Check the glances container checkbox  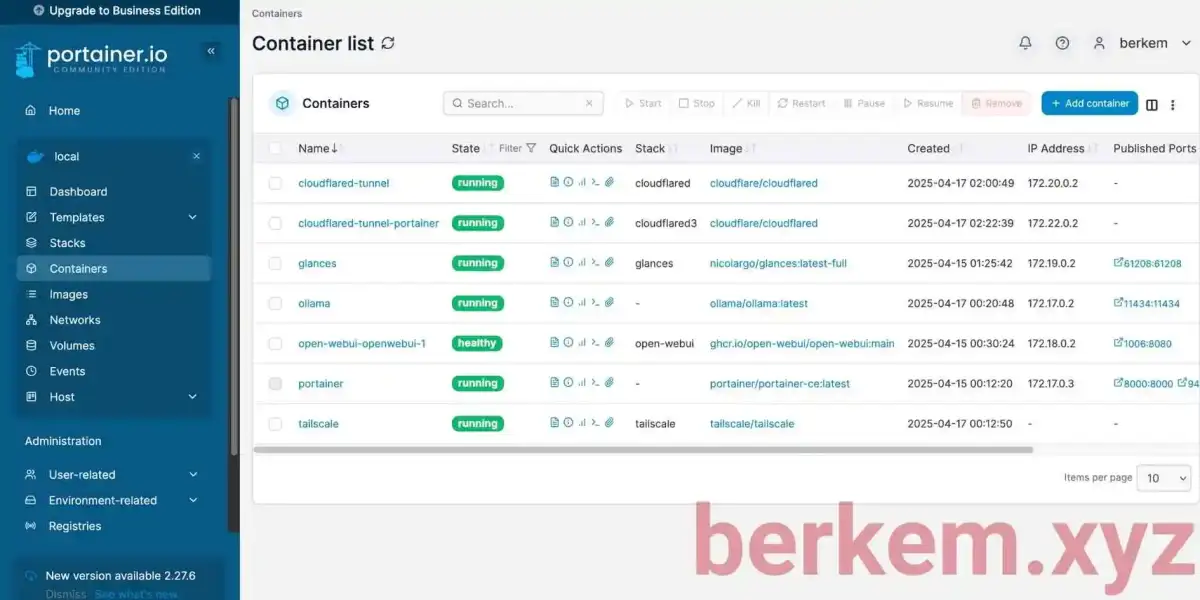point(275,263)
